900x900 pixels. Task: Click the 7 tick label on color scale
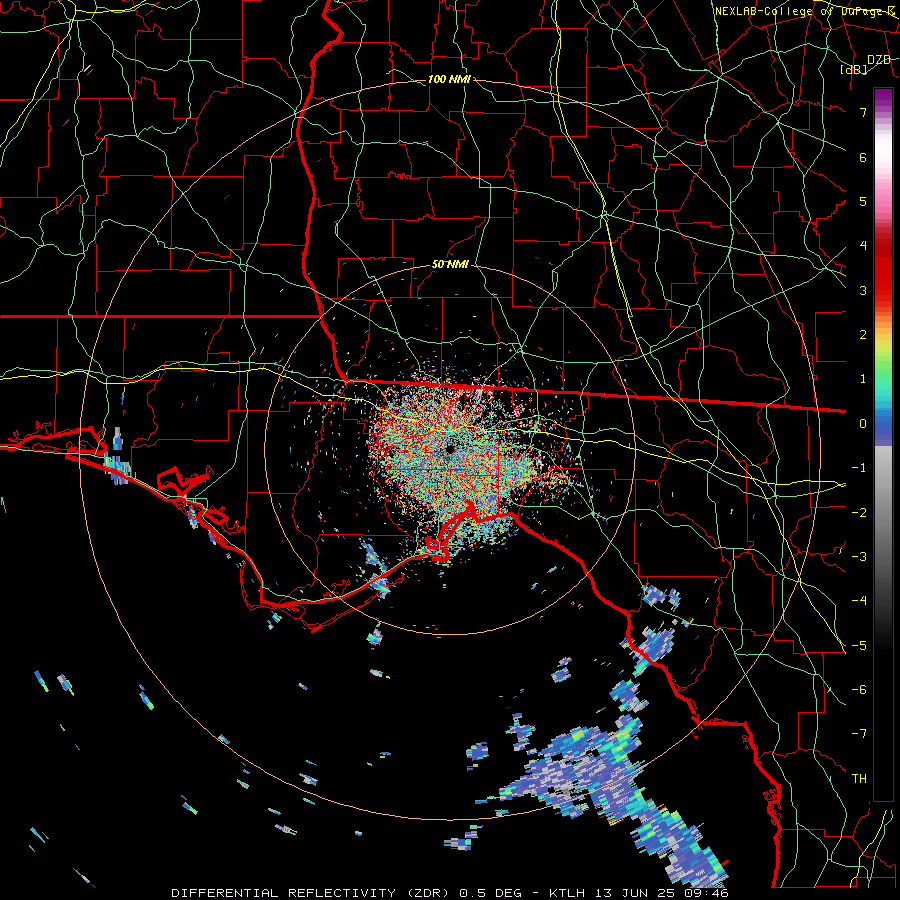pyautogui.click(x=863, y=112)
